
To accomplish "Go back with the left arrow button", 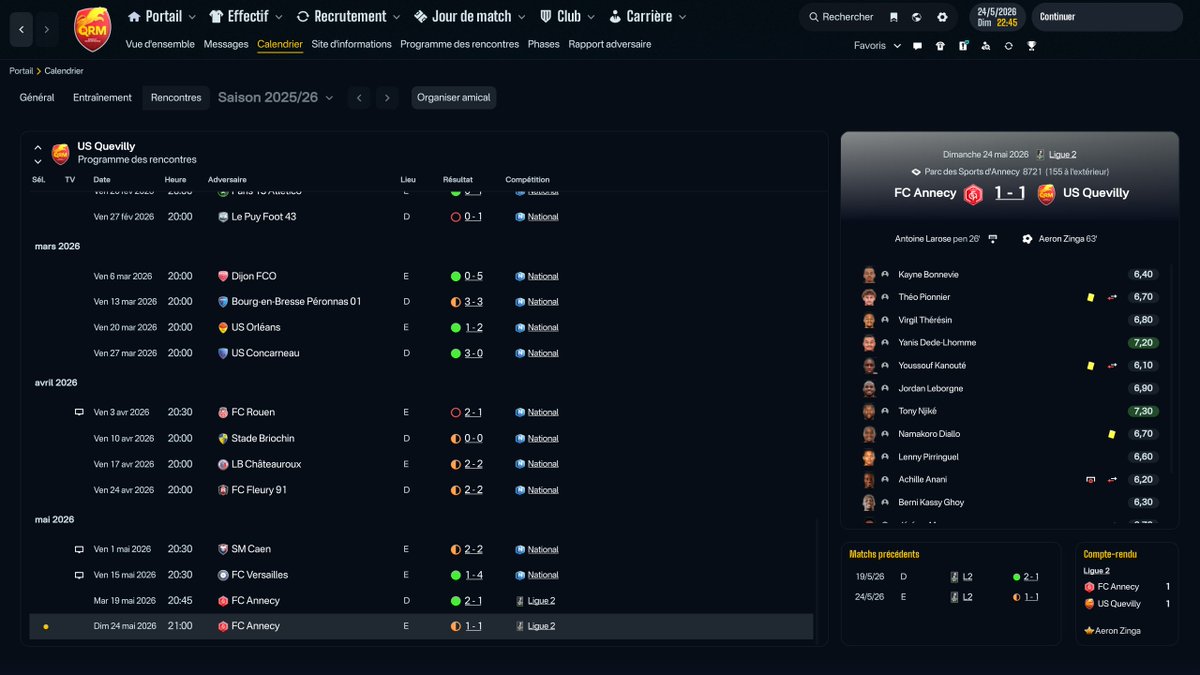I will click(x=22, y=30).
